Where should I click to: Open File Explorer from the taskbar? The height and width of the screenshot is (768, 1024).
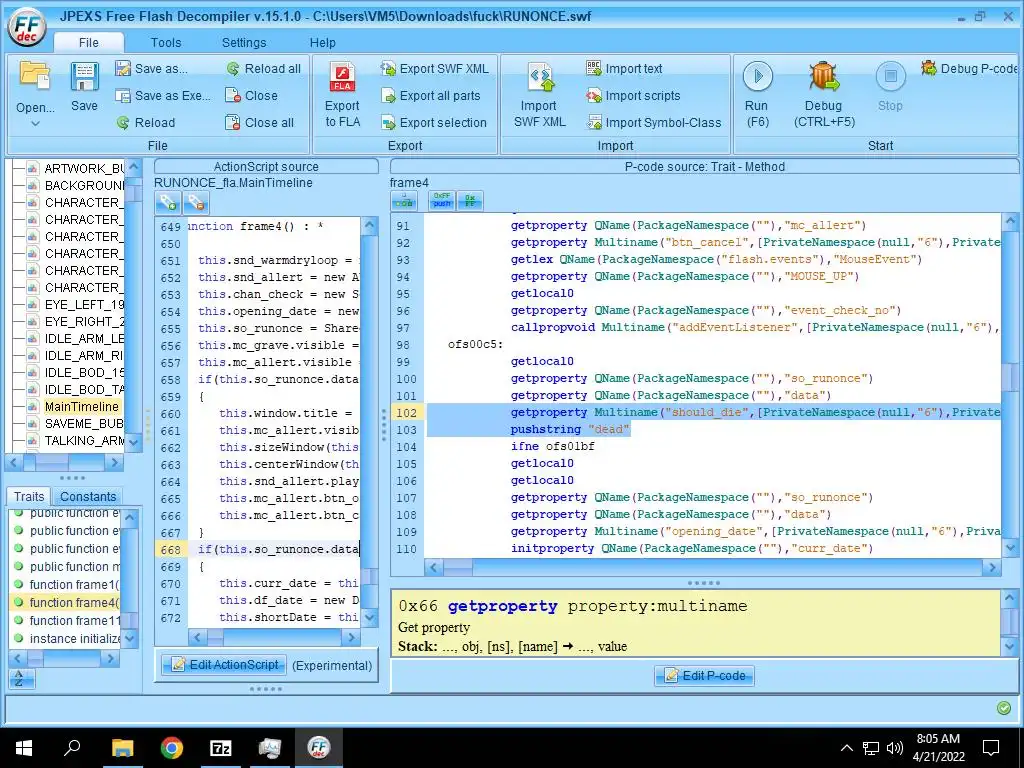coord(122,748)
